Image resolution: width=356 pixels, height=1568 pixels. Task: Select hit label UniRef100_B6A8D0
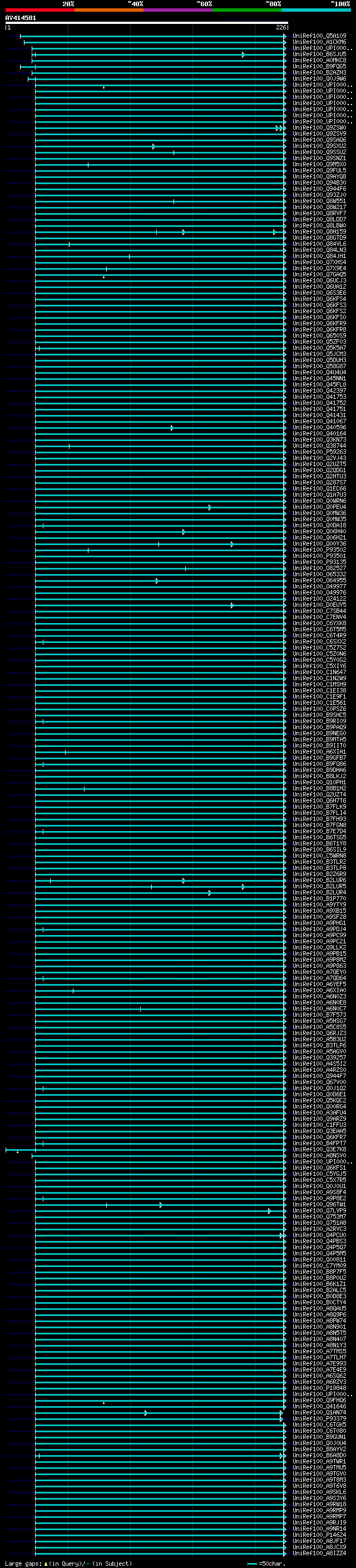319,1456
